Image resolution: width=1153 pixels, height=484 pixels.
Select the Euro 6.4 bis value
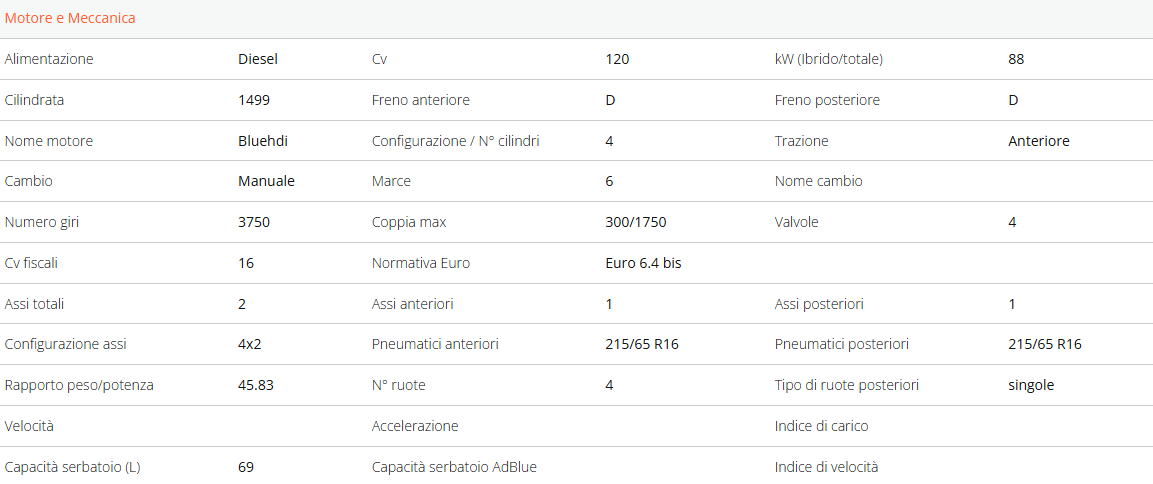643,263
